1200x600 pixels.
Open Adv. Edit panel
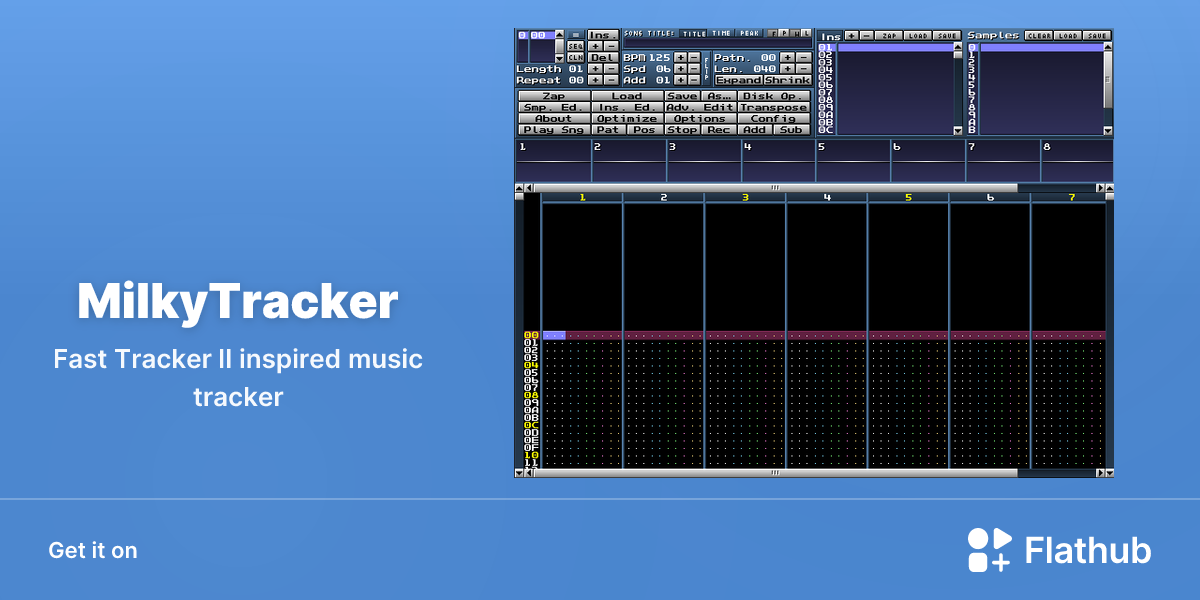coord(700,107)
